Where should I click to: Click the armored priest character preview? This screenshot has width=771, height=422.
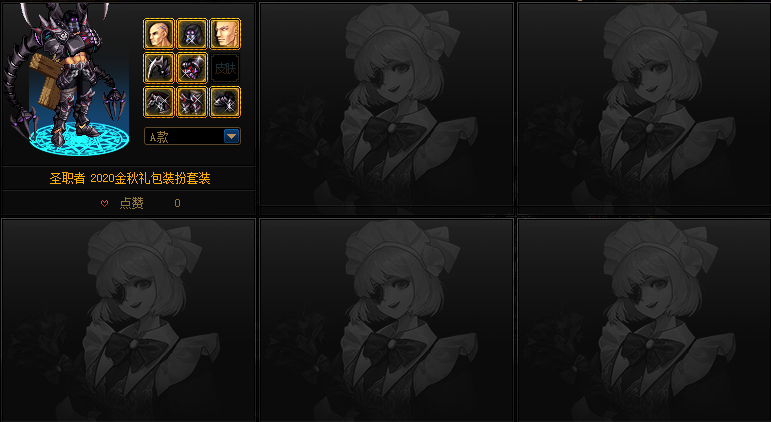coord(65,79)
